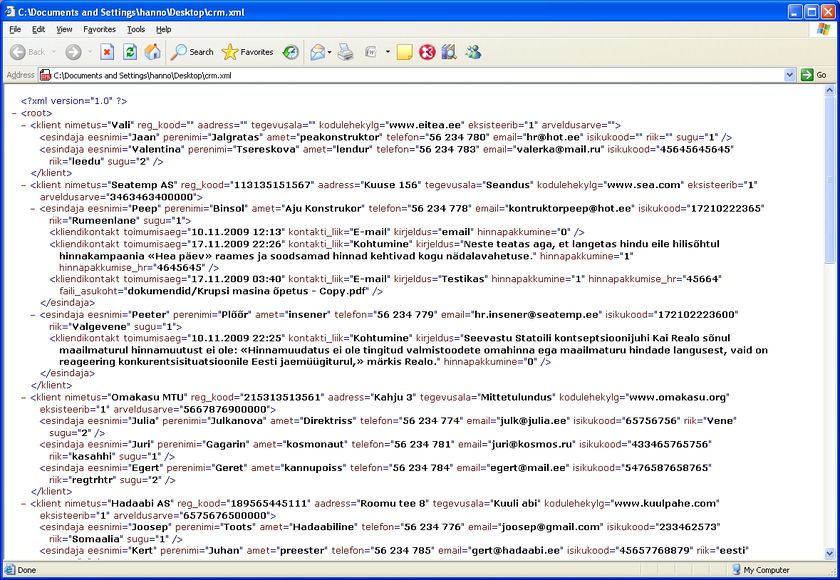Open the Edit button dropdown arrow

coord(387,52)
